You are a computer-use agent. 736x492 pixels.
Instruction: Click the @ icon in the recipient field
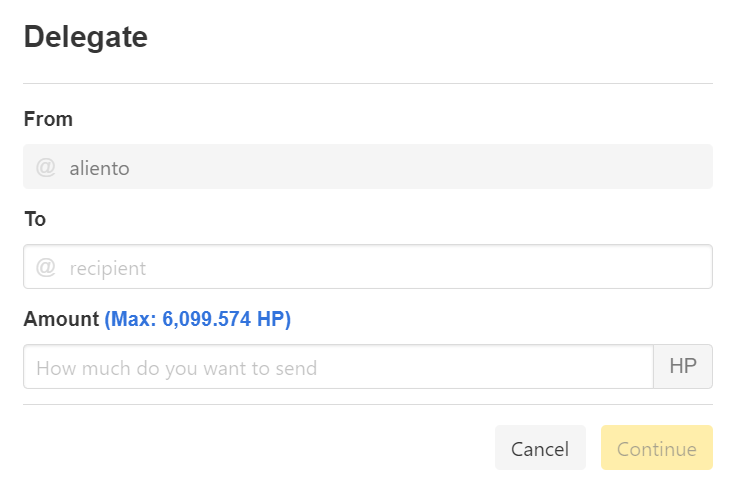[x=46, y=267]
